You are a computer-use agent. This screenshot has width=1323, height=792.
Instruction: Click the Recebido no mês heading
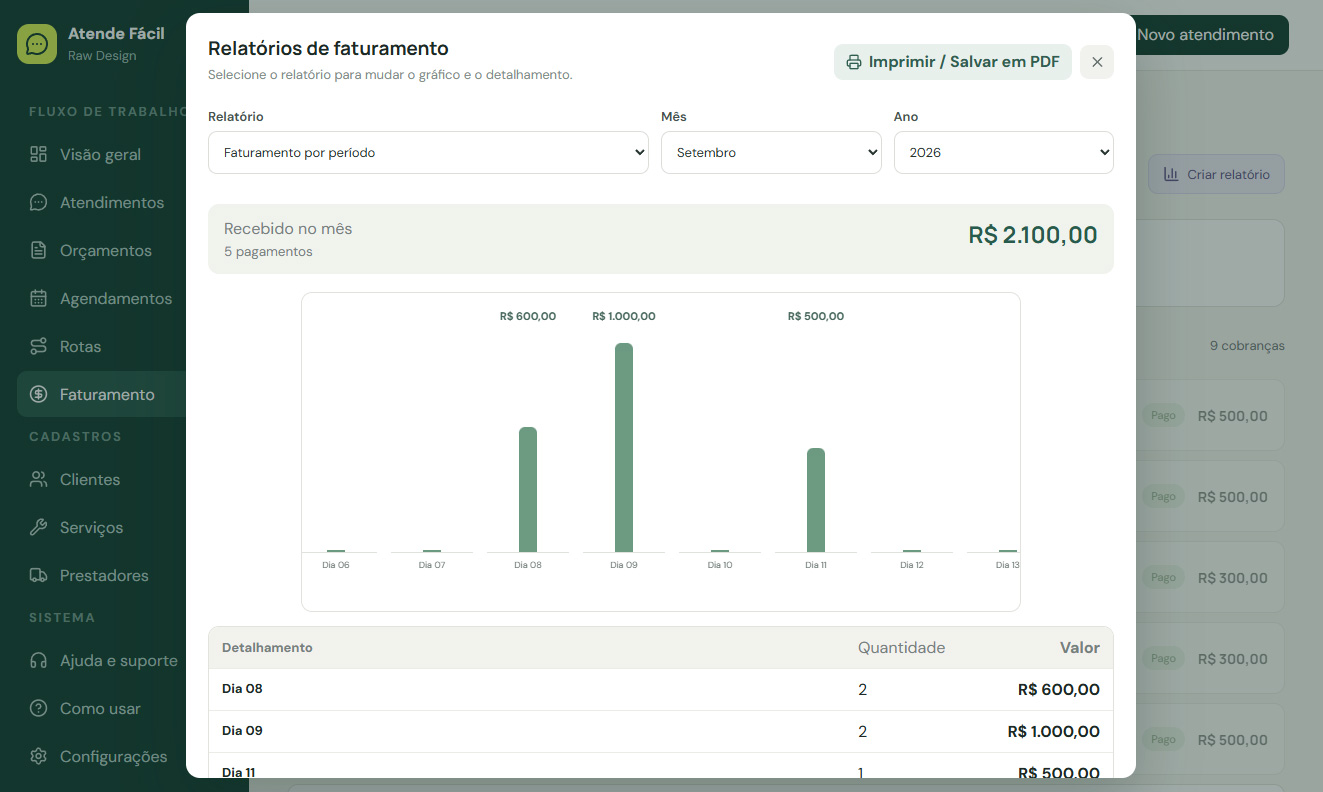coord(288,228)
